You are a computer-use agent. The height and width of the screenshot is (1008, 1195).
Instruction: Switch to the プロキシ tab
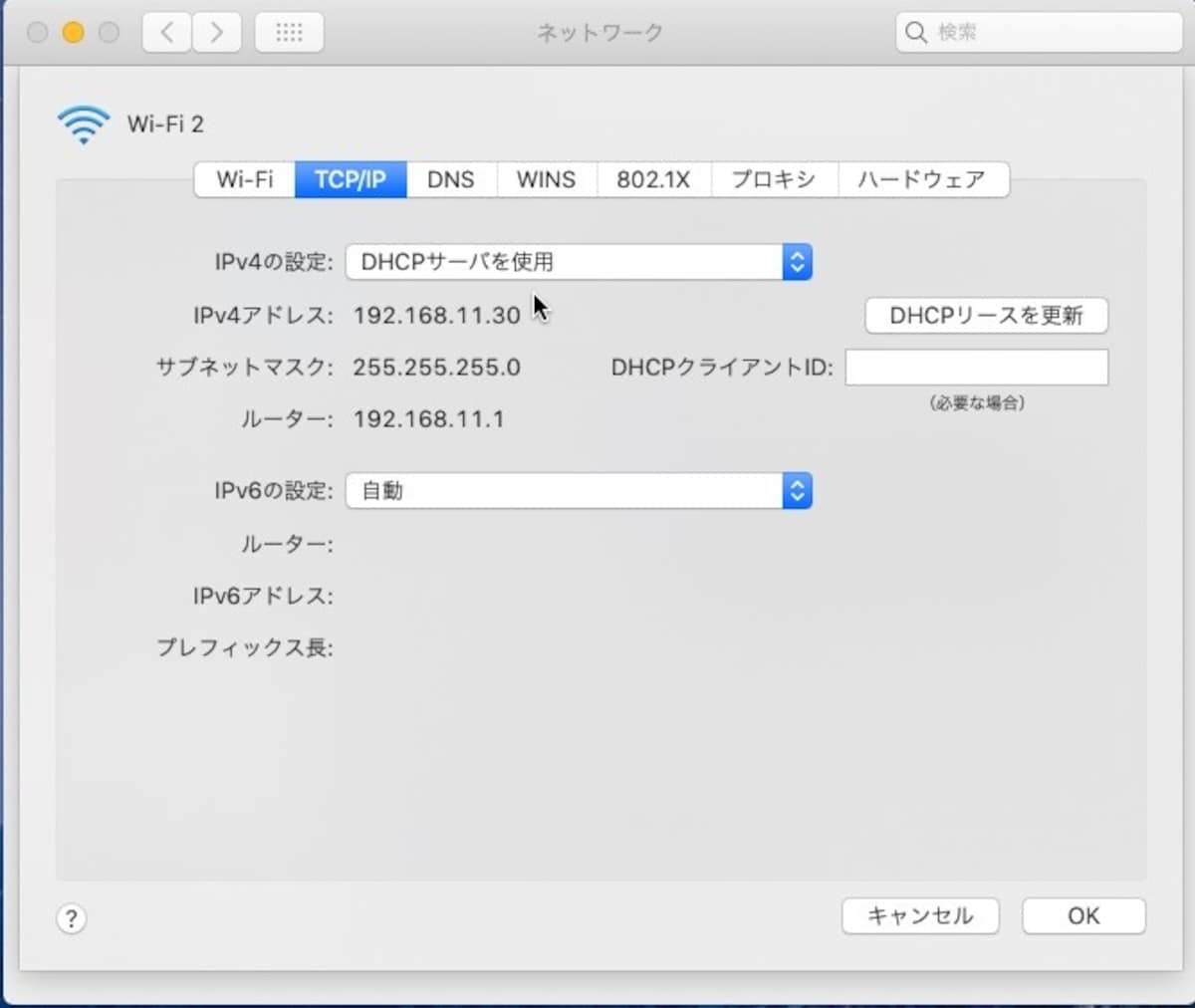[774, 179]
